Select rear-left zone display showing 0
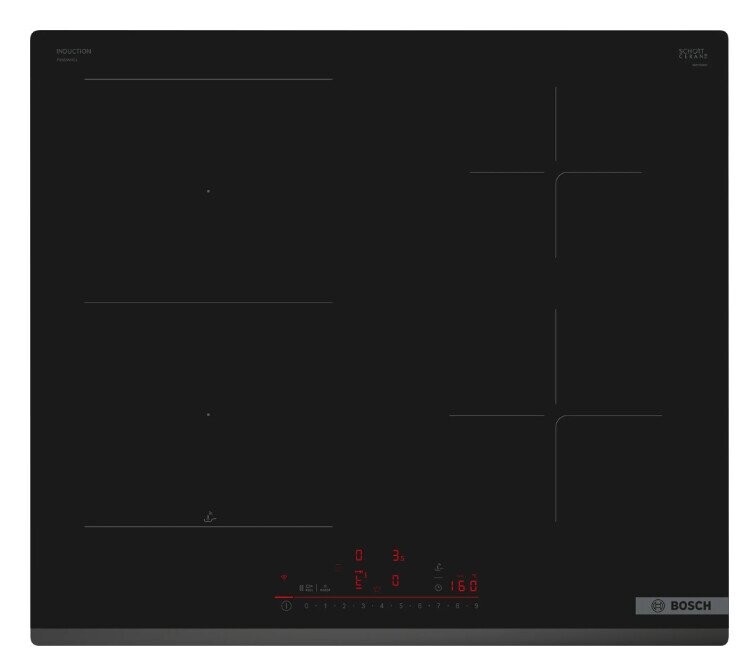This screenshot has width=753, height=660. (x=359, y=555)
